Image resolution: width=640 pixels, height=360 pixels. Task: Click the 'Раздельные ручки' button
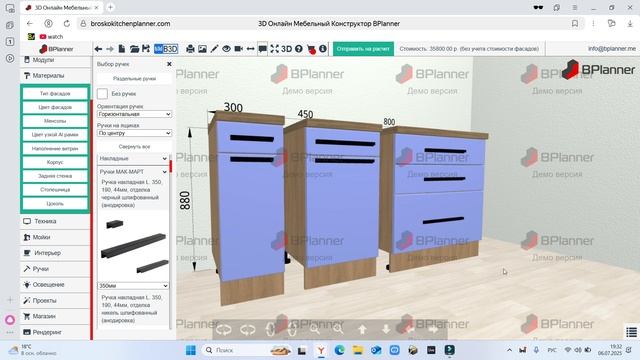click(x=134, y=78)
